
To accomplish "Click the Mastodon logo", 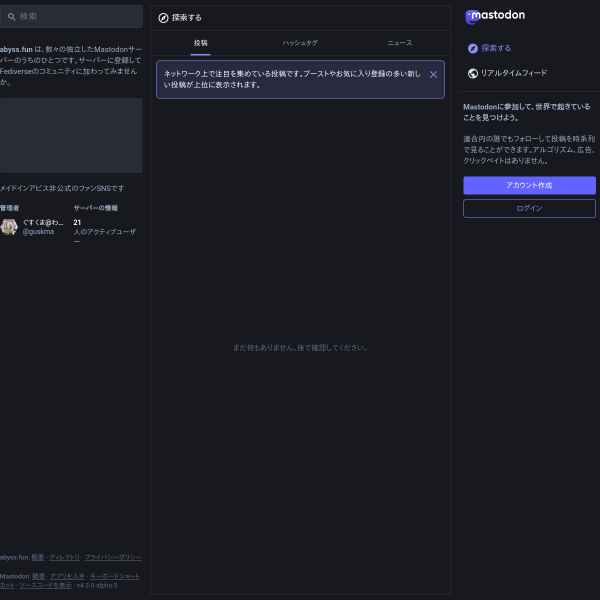I will (x=495, y=16).
